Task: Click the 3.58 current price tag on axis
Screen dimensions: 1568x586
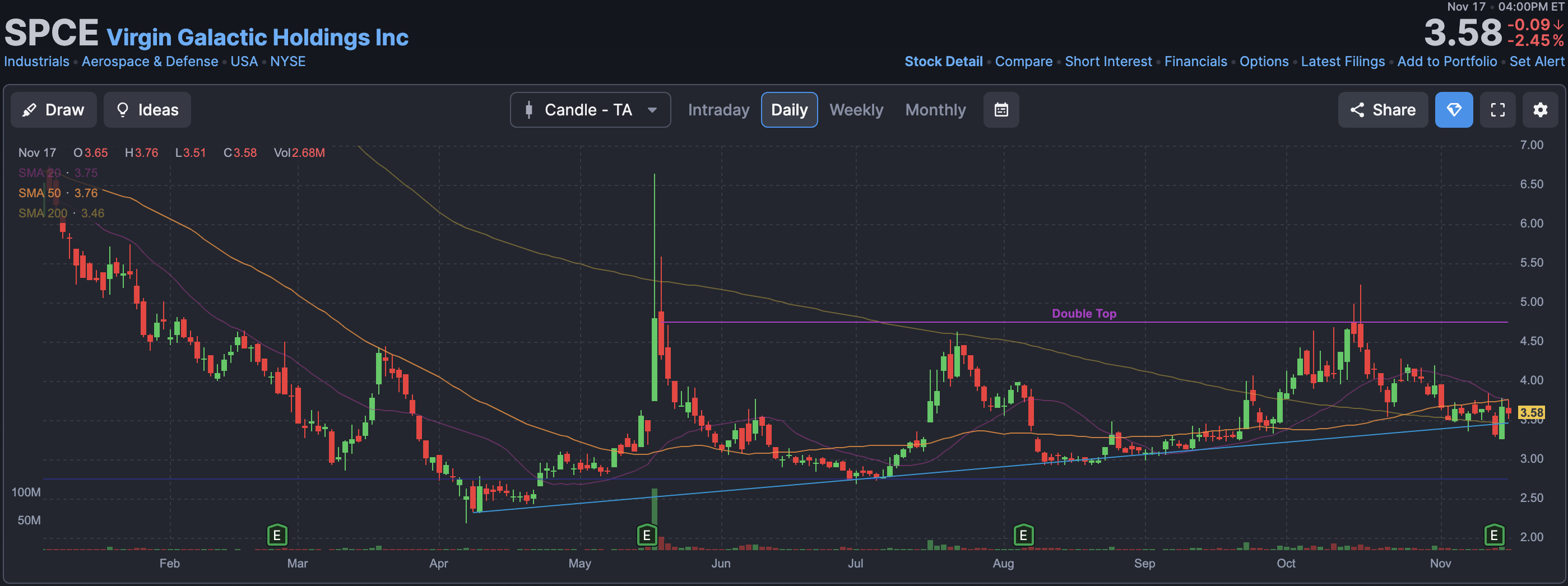Action: 1531,412
